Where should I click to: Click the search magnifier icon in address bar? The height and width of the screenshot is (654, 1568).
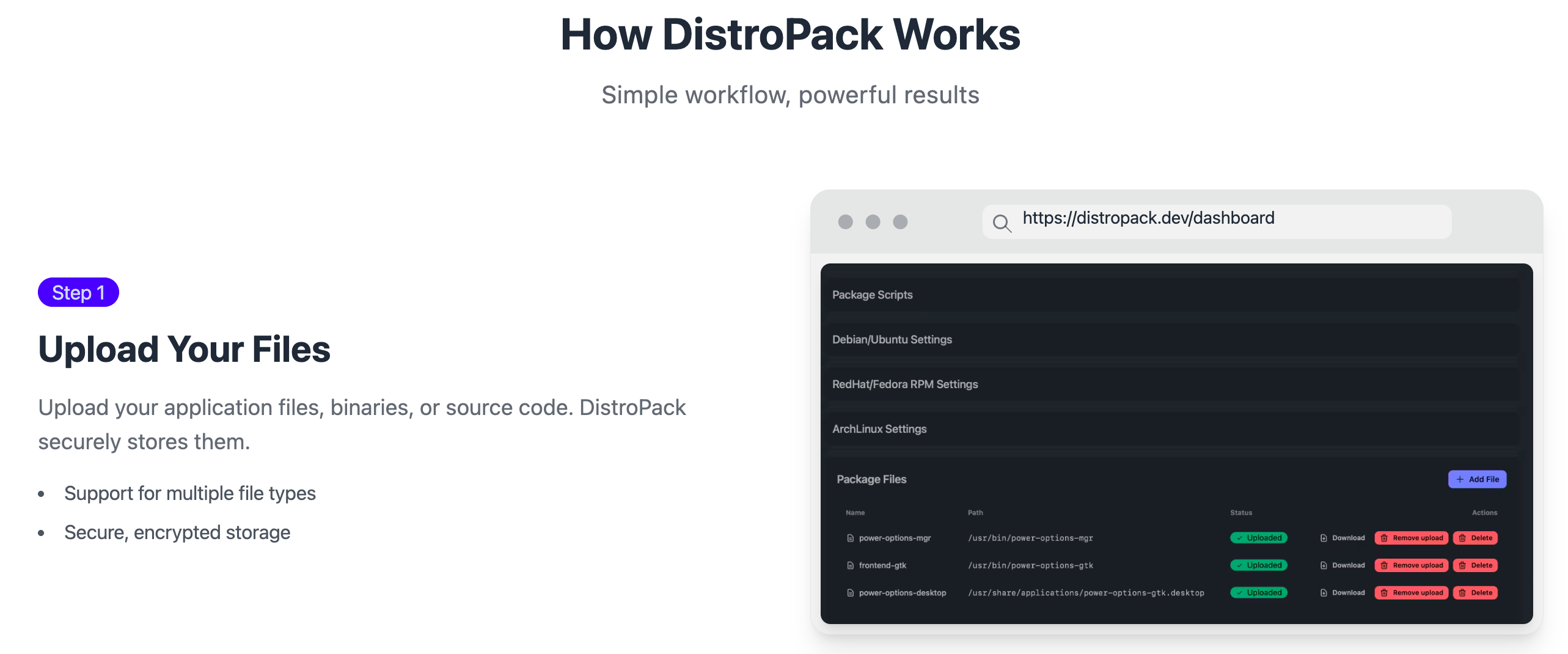(1002, 223)
